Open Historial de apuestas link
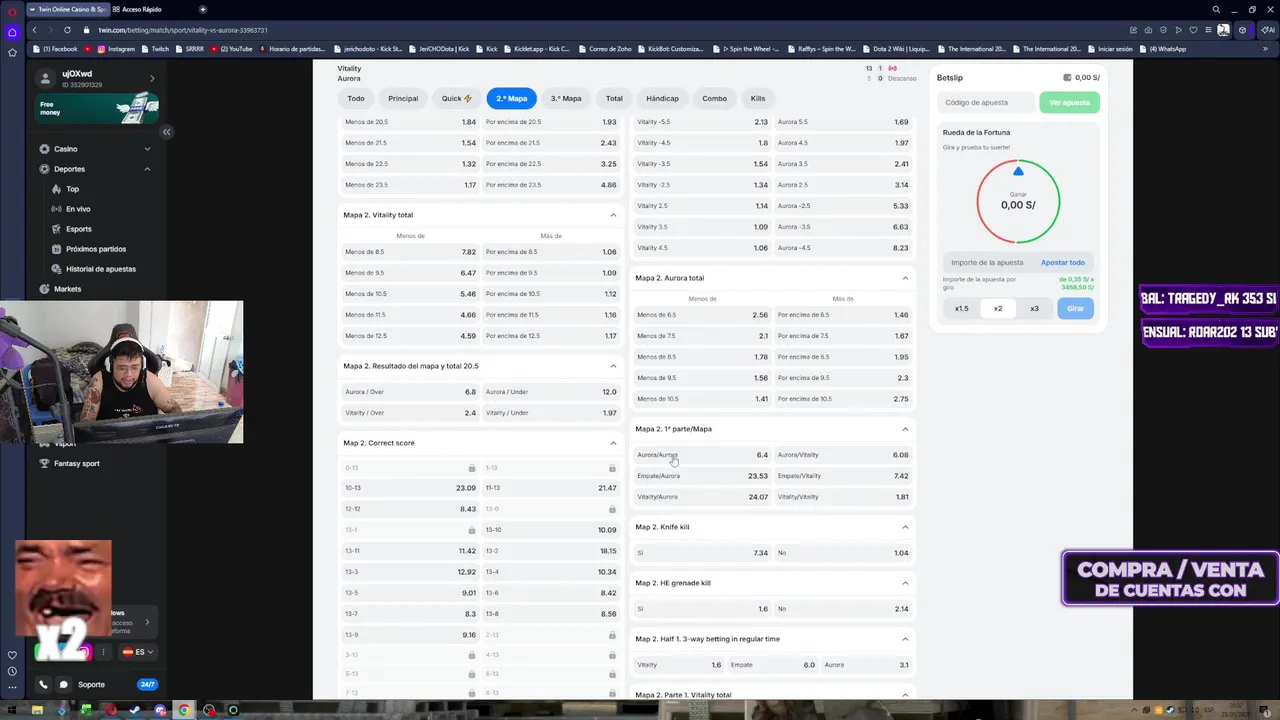This screenshot has width=1280, height=720. pos(100,269)
